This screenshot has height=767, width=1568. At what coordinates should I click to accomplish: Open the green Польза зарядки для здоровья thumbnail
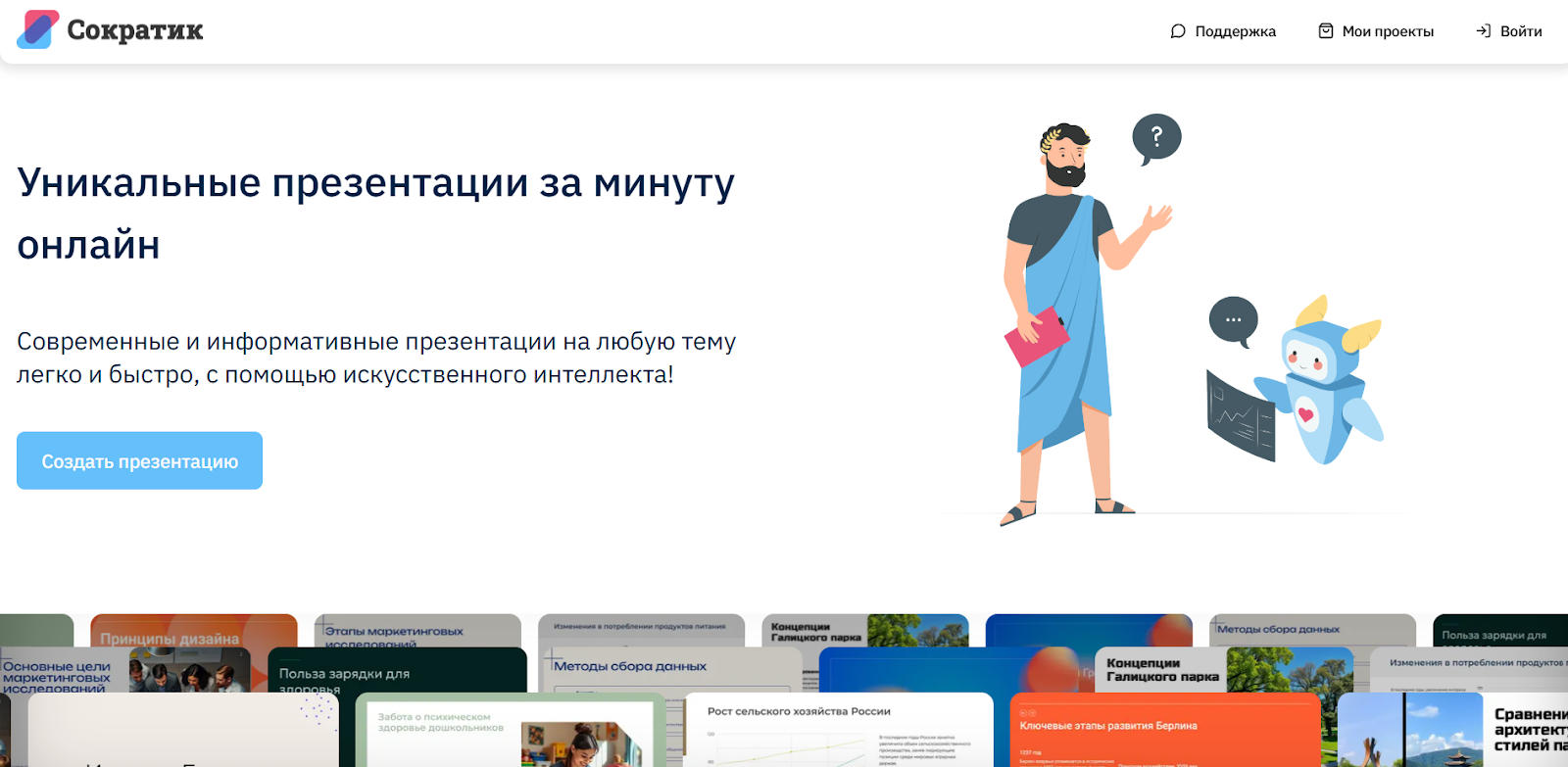click(397, 670)
